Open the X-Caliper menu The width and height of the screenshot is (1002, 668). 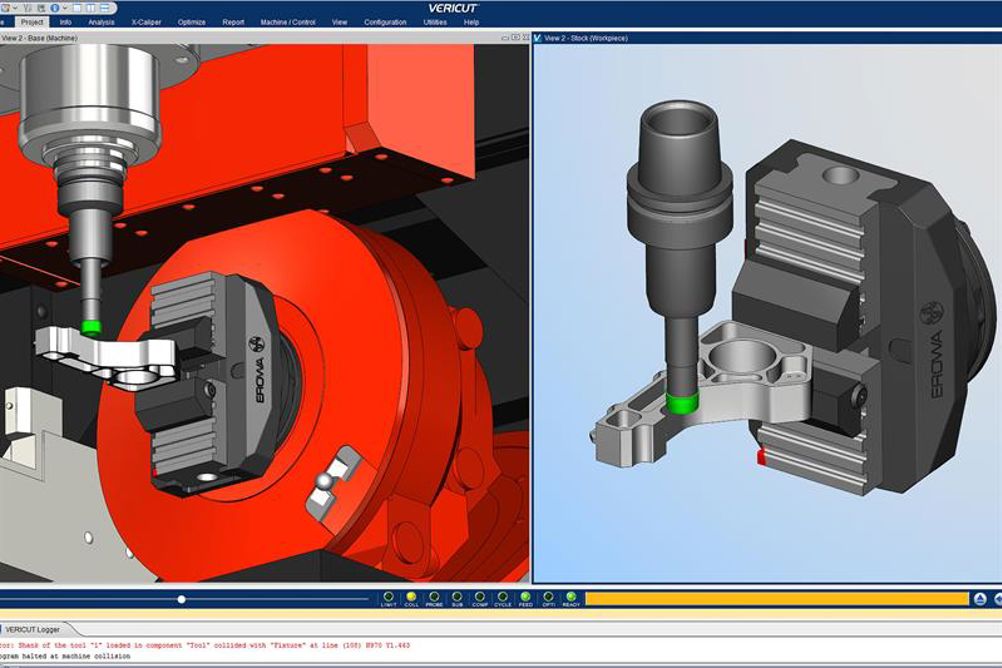[146, 22]
